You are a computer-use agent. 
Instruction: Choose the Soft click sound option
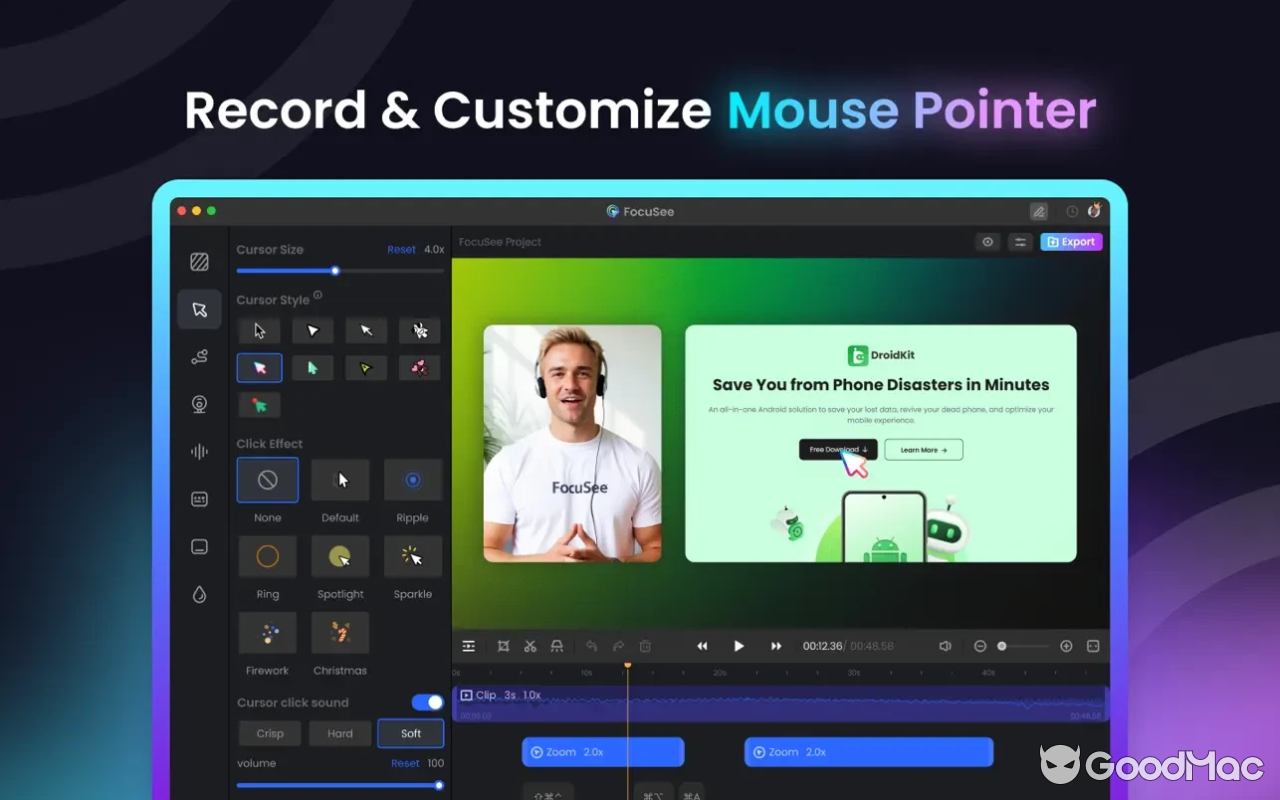click(x=410, y=733)
